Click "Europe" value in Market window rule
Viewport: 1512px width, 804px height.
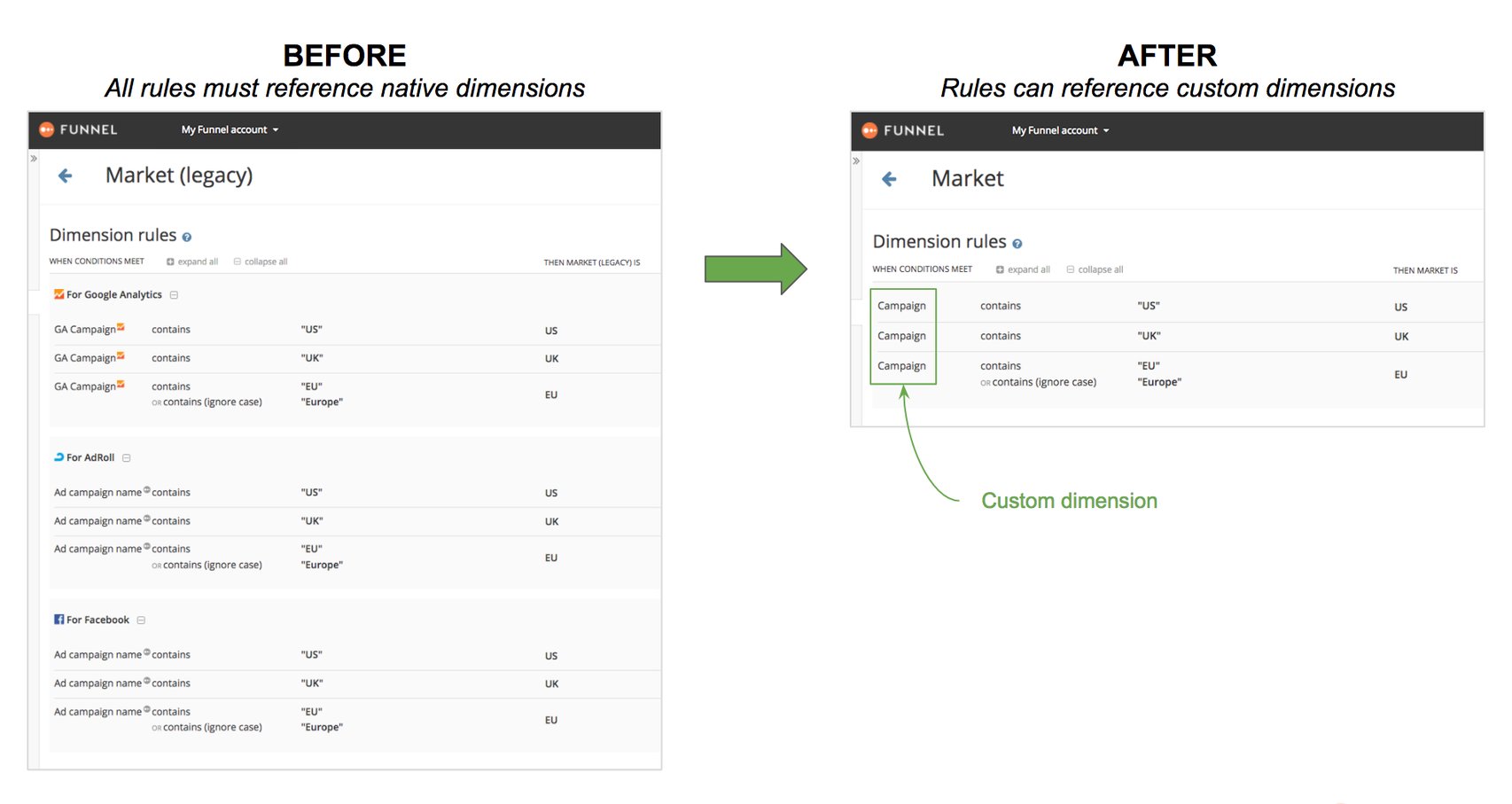tap(1159, 383)
